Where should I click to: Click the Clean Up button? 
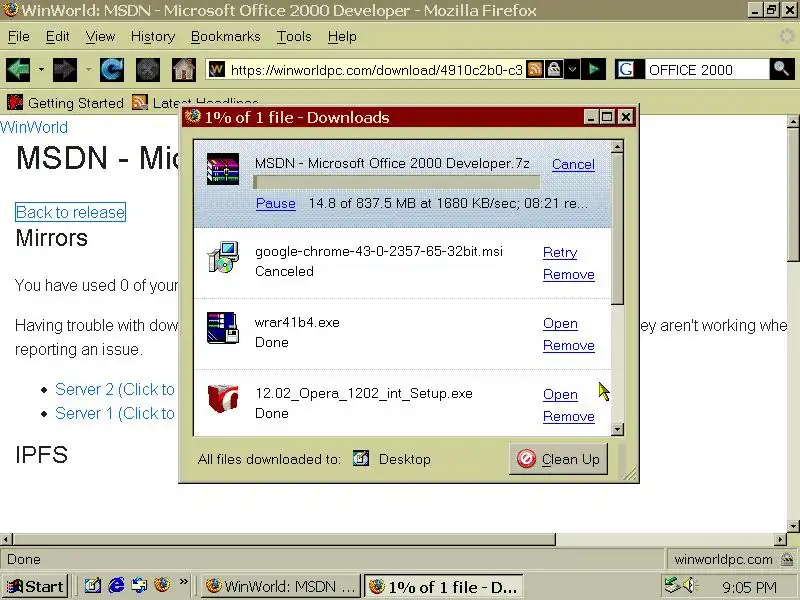pyautogui.click(x=558, y=459)
